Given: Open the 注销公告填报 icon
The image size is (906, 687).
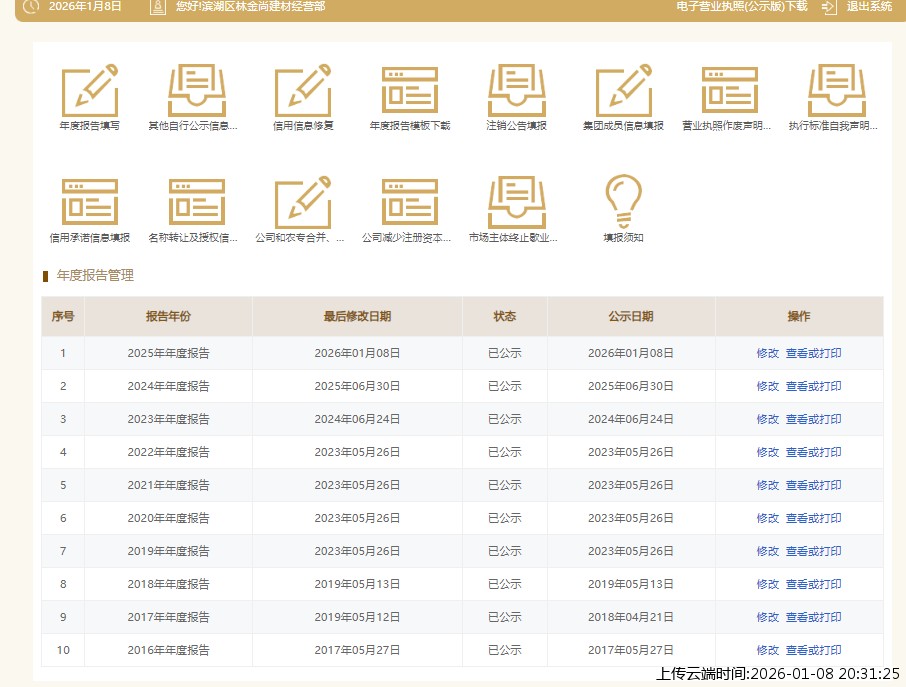Looking at the screenshot, I should 516,91.
